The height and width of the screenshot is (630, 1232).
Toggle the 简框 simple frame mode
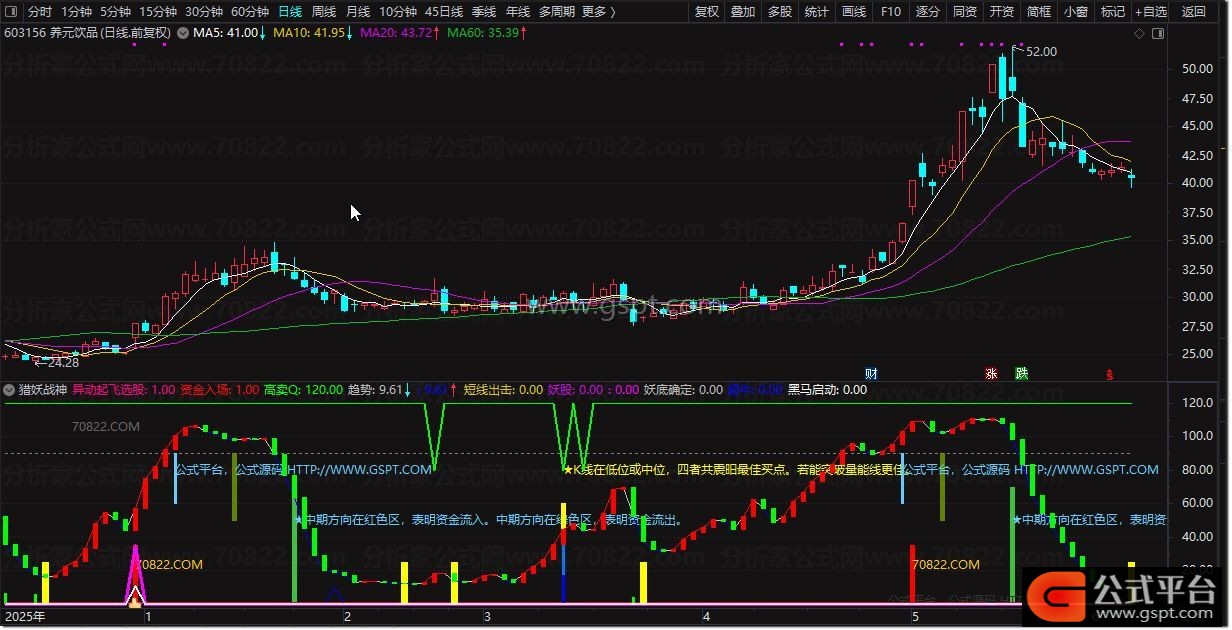(1039, 12)
